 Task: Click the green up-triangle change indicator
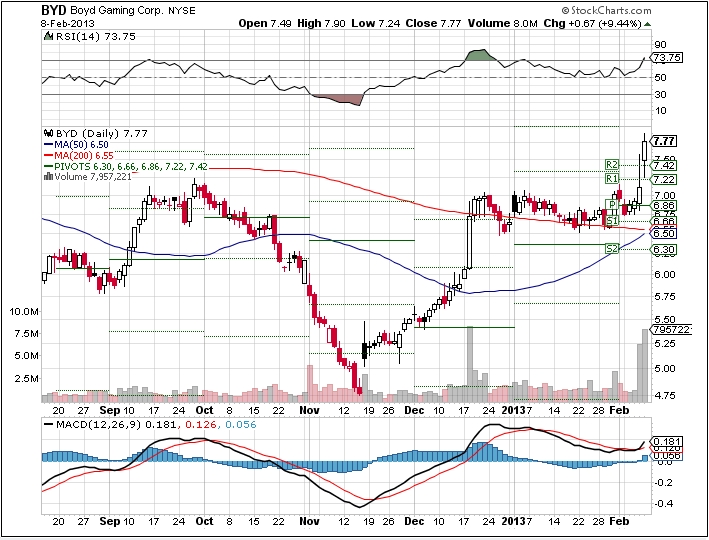point(648,24)
